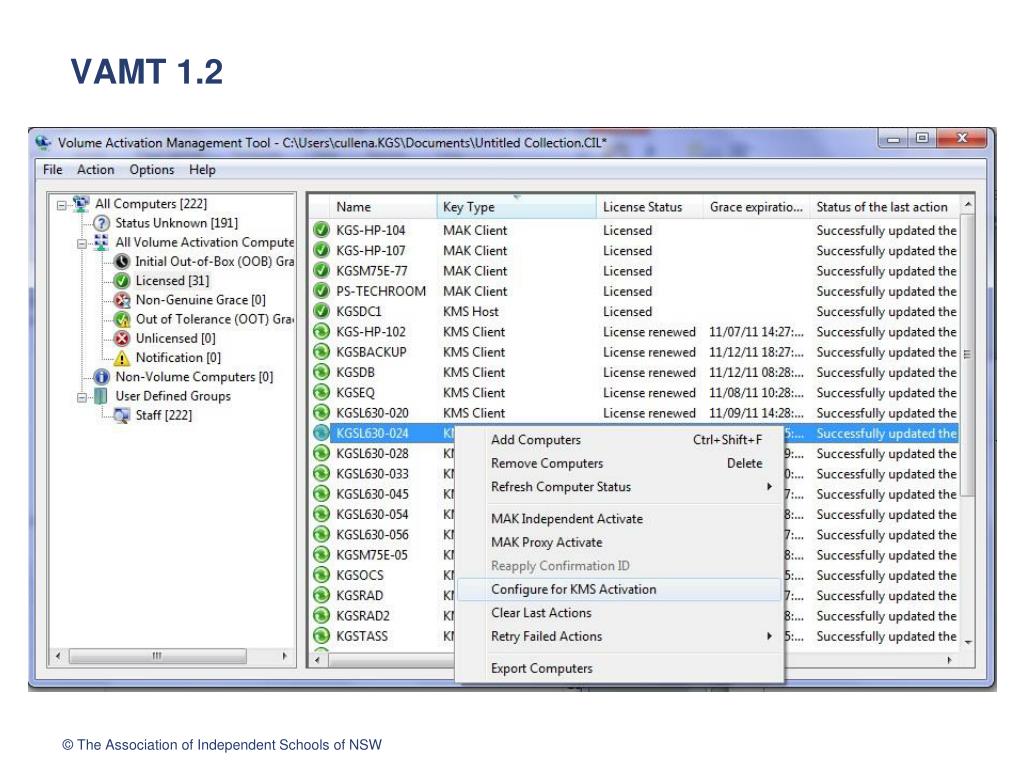
Task: Click the renewed icon beside KGS-HP-102
Action: click(321, 331)
